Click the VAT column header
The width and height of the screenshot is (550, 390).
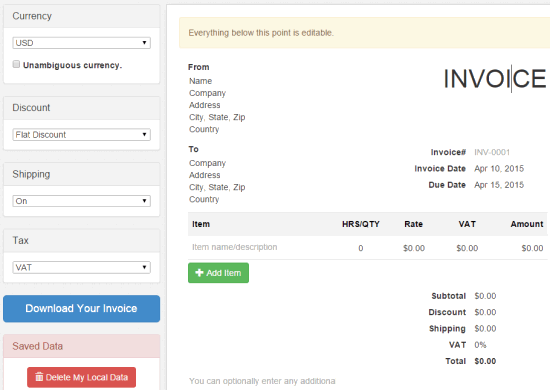click(467, 224)
